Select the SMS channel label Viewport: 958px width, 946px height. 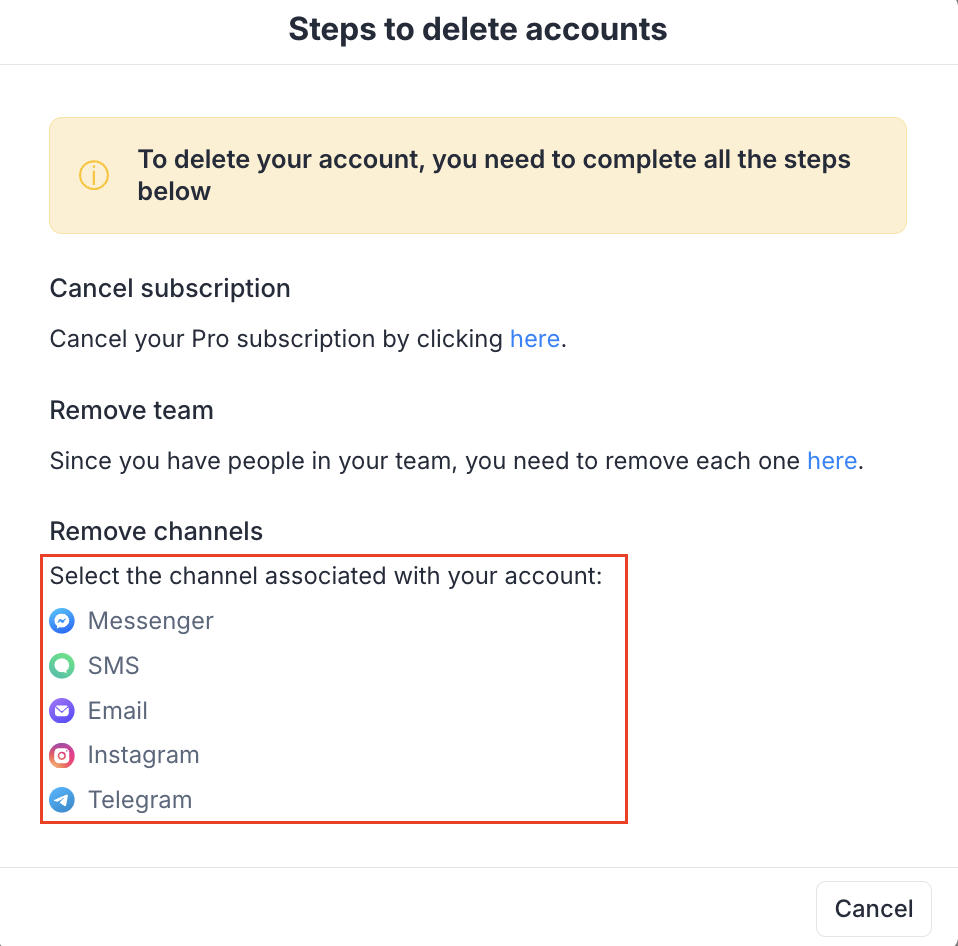113,666
